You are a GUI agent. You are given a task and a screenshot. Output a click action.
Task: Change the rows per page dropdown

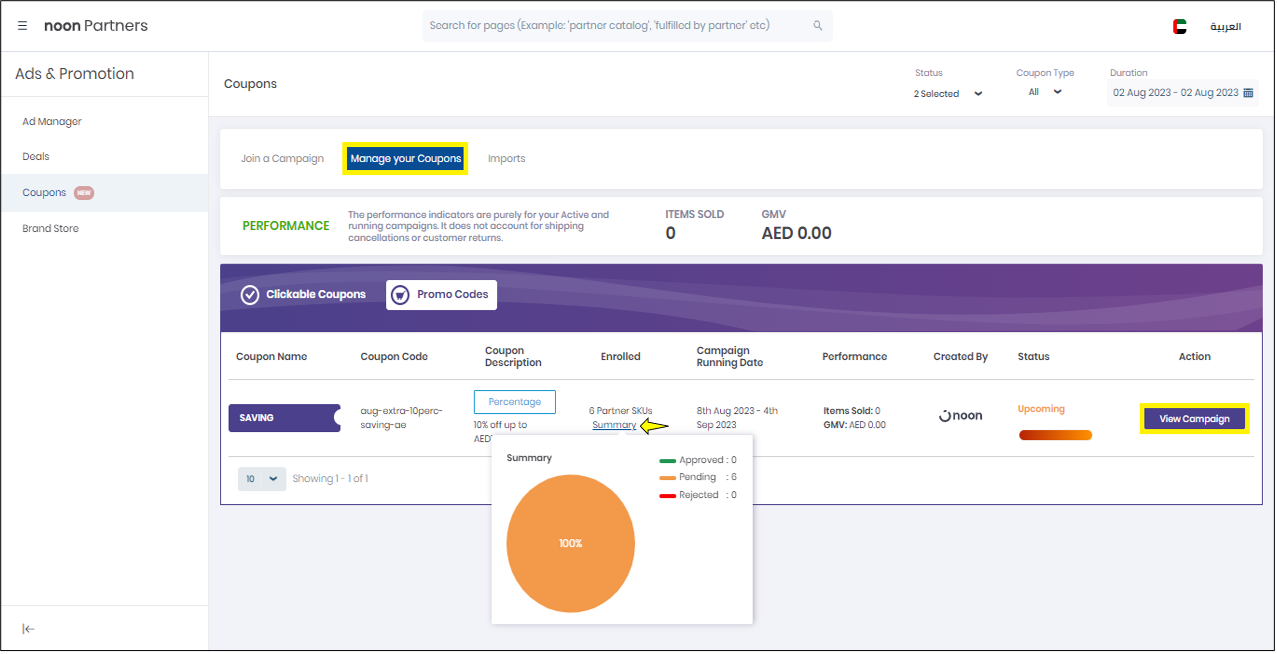262,479
